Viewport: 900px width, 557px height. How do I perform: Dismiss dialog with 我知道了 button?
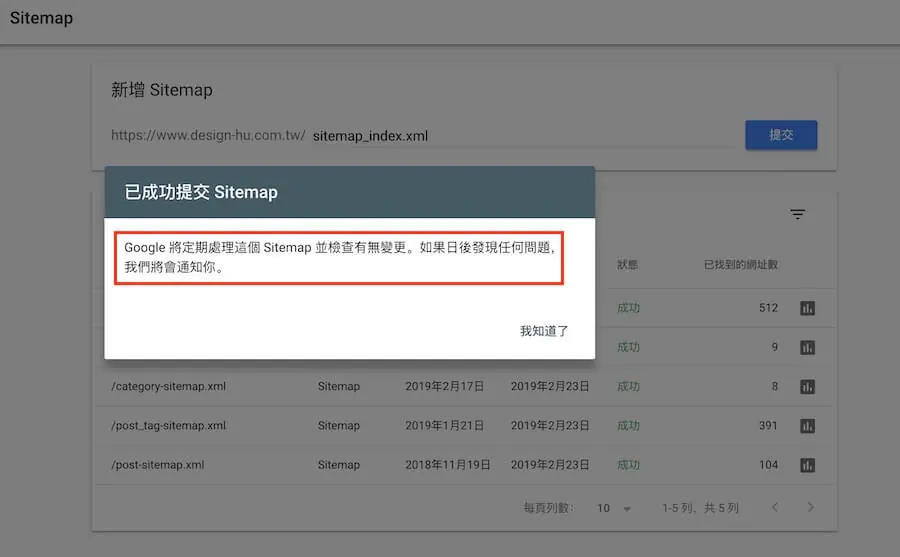pos(544,331)
